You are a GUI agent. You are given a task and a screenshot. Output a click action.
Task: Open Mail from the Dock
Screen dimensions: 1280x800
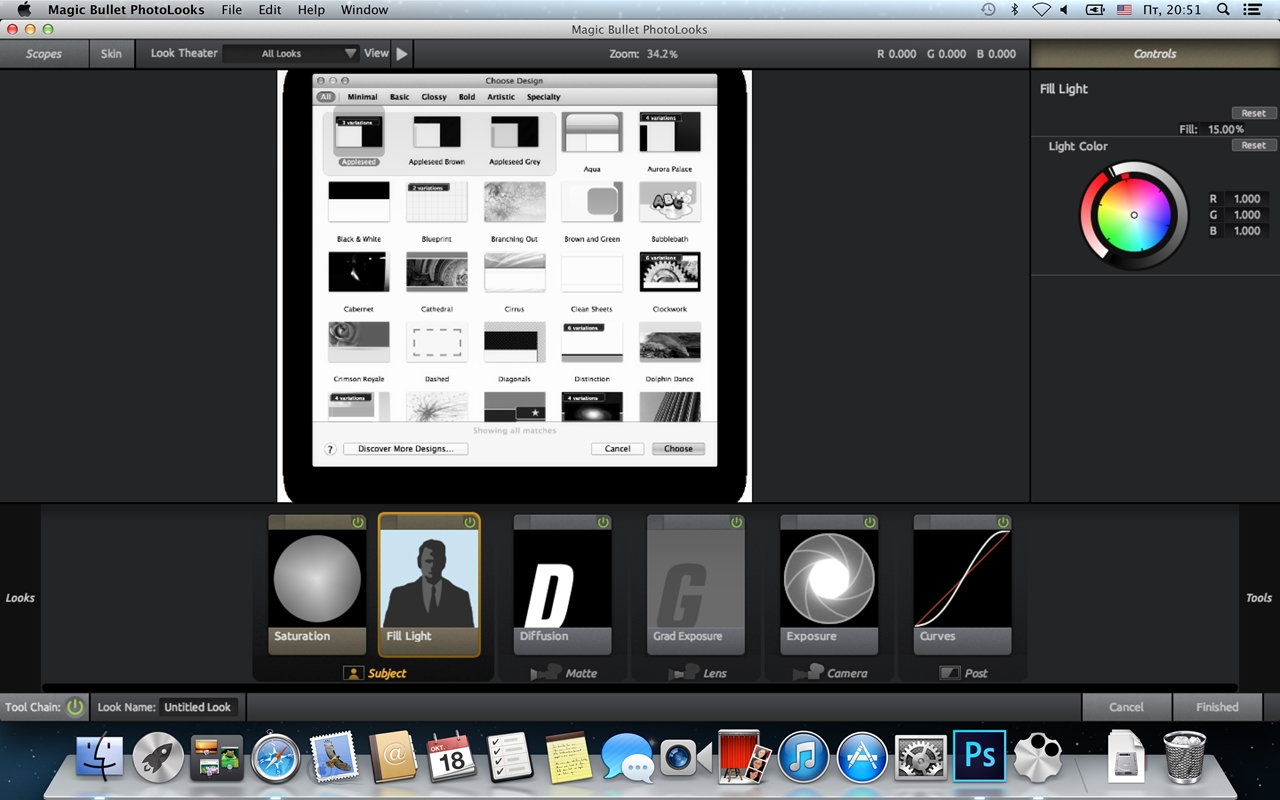[x=335, y=757]
